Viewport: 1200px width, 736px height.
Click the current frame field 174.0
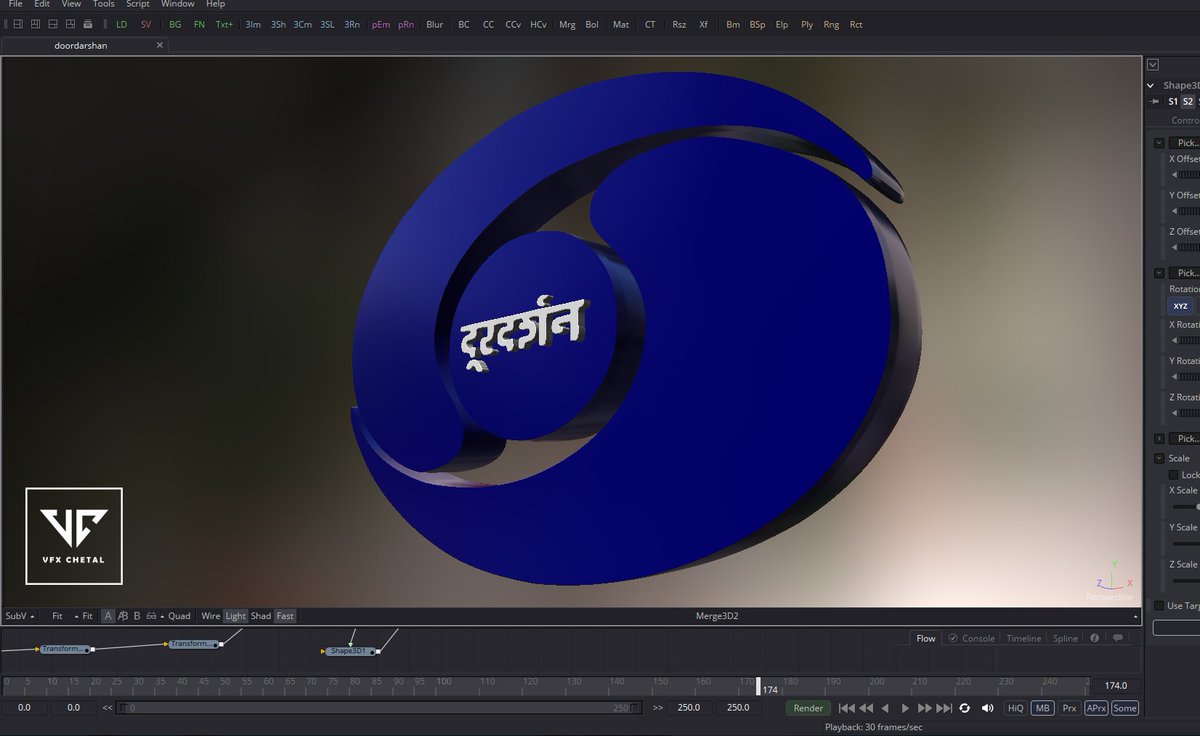click(x=1115, y=685)
